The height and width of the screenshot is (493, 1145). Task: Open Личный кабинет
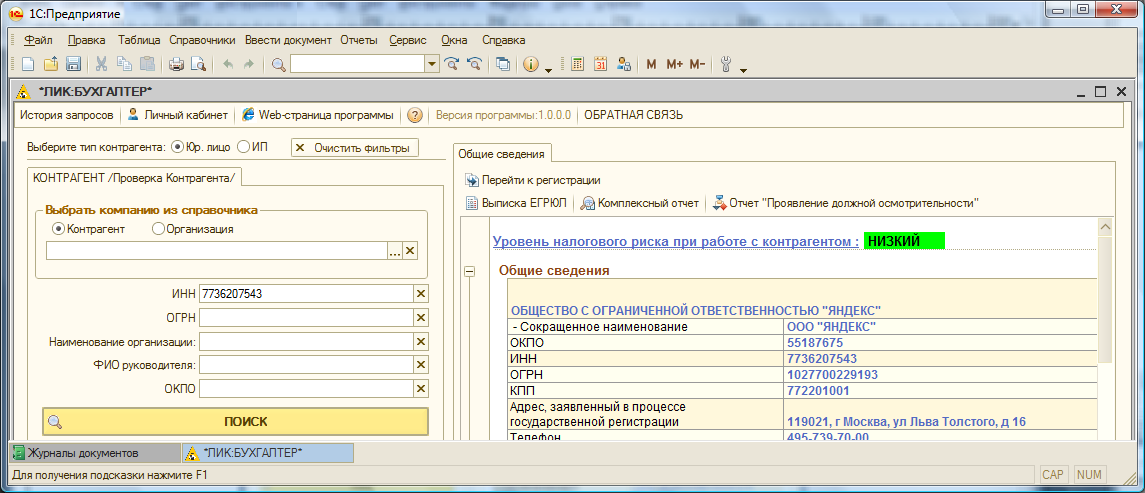[x=177, y=115]
